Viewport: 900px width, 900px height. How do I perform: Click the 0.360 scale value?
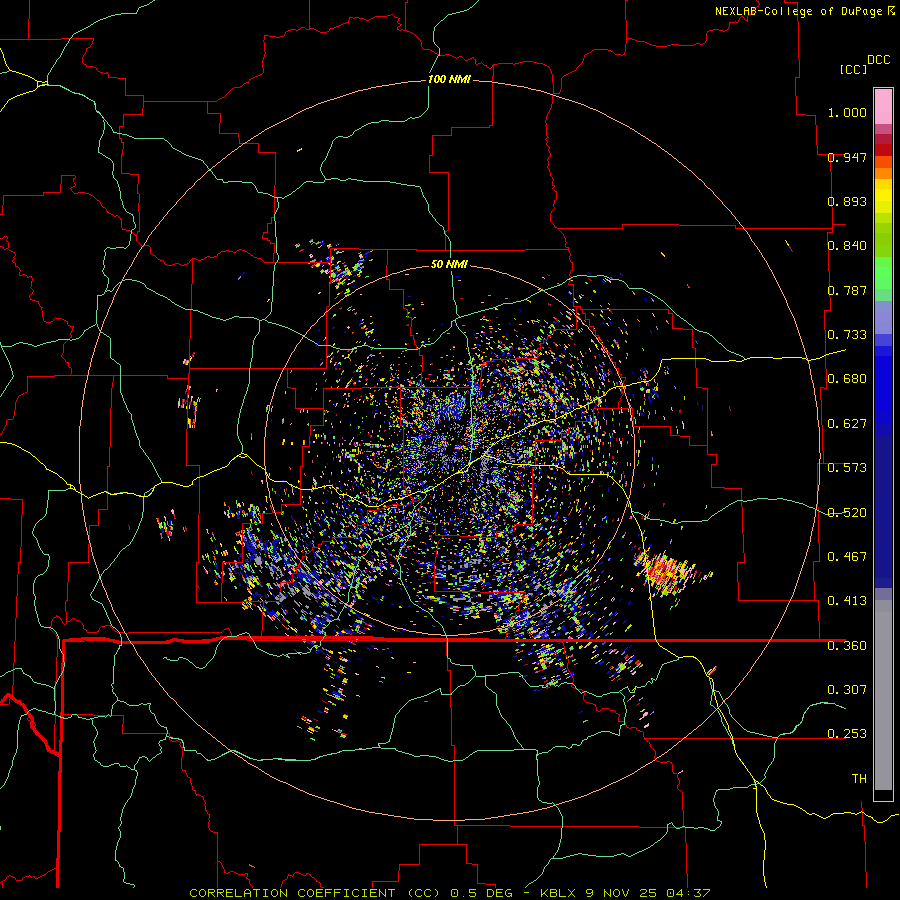[847, 646]
